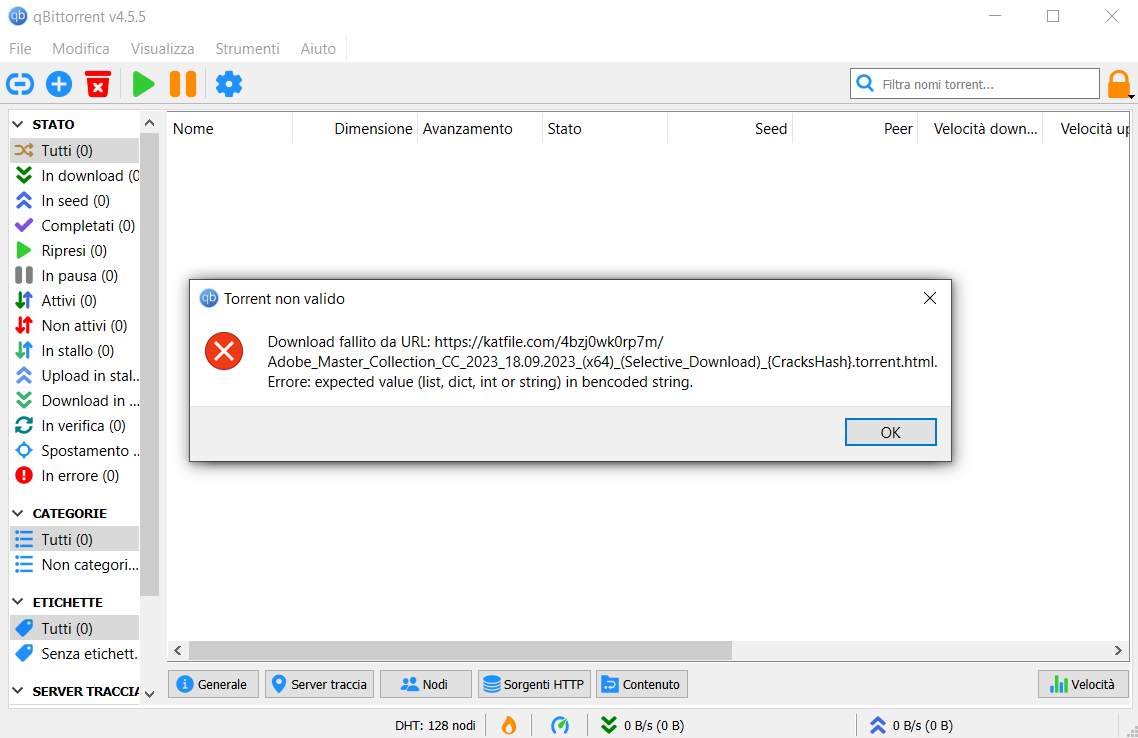This screenshot has height=738, width=1138.
Task: Click the horizontal scrollbar thumb in torrent list
Action: (x=460, y=650)
